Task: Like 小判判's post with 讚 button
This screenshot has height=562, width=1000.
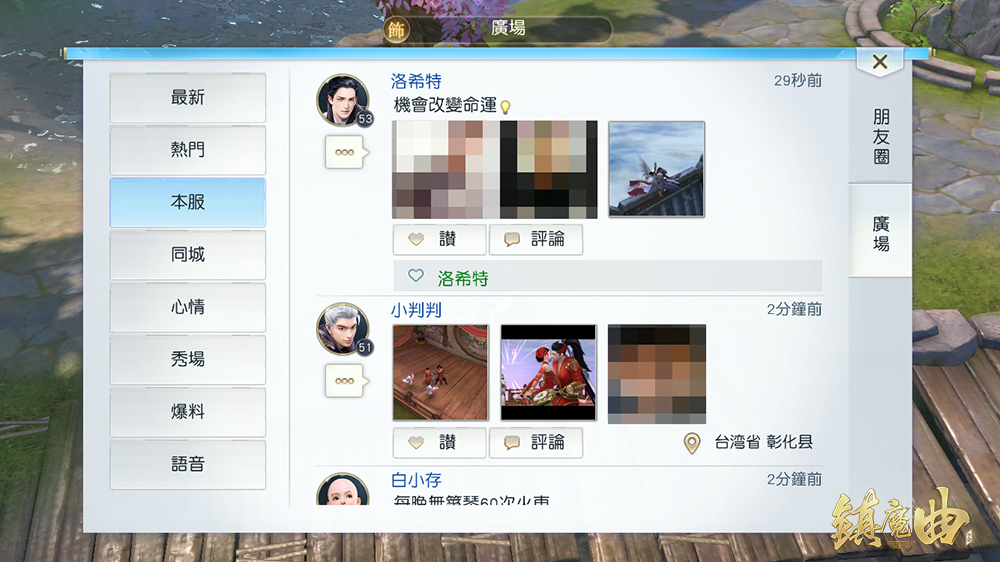Action: 439,442
